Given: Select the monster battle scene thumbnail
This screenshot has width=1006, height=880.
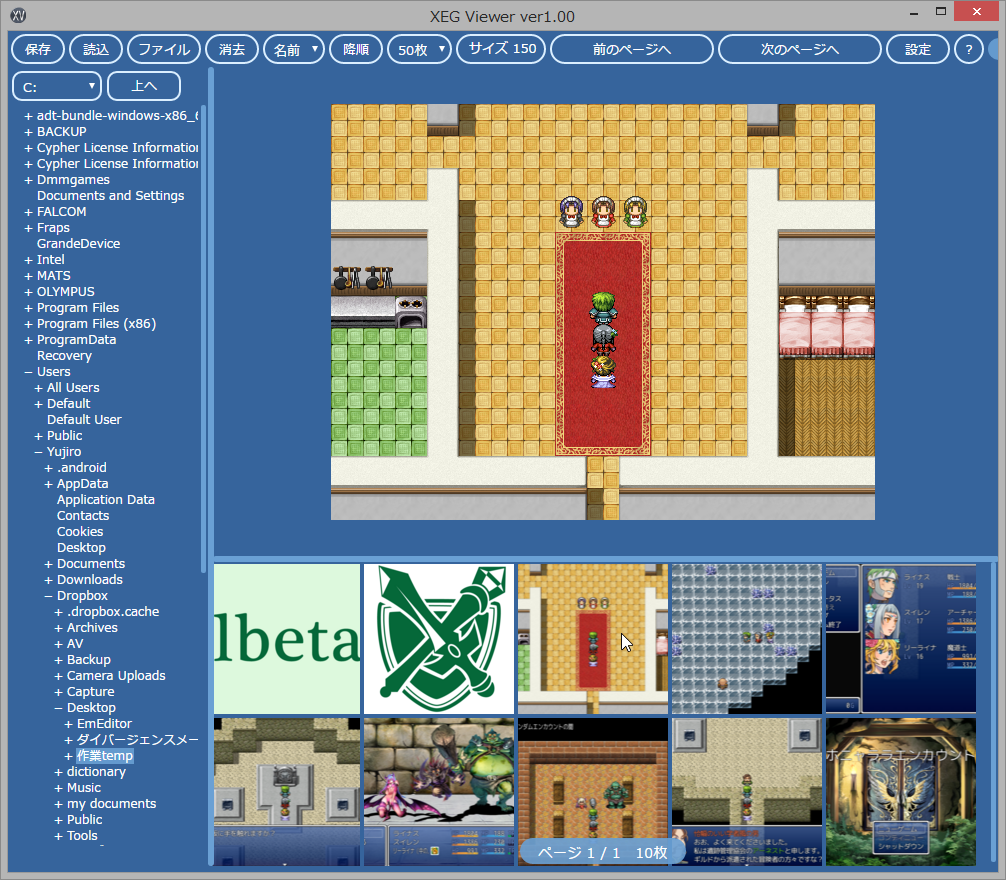Looking at the screenshot, I should tap(439, 792).
